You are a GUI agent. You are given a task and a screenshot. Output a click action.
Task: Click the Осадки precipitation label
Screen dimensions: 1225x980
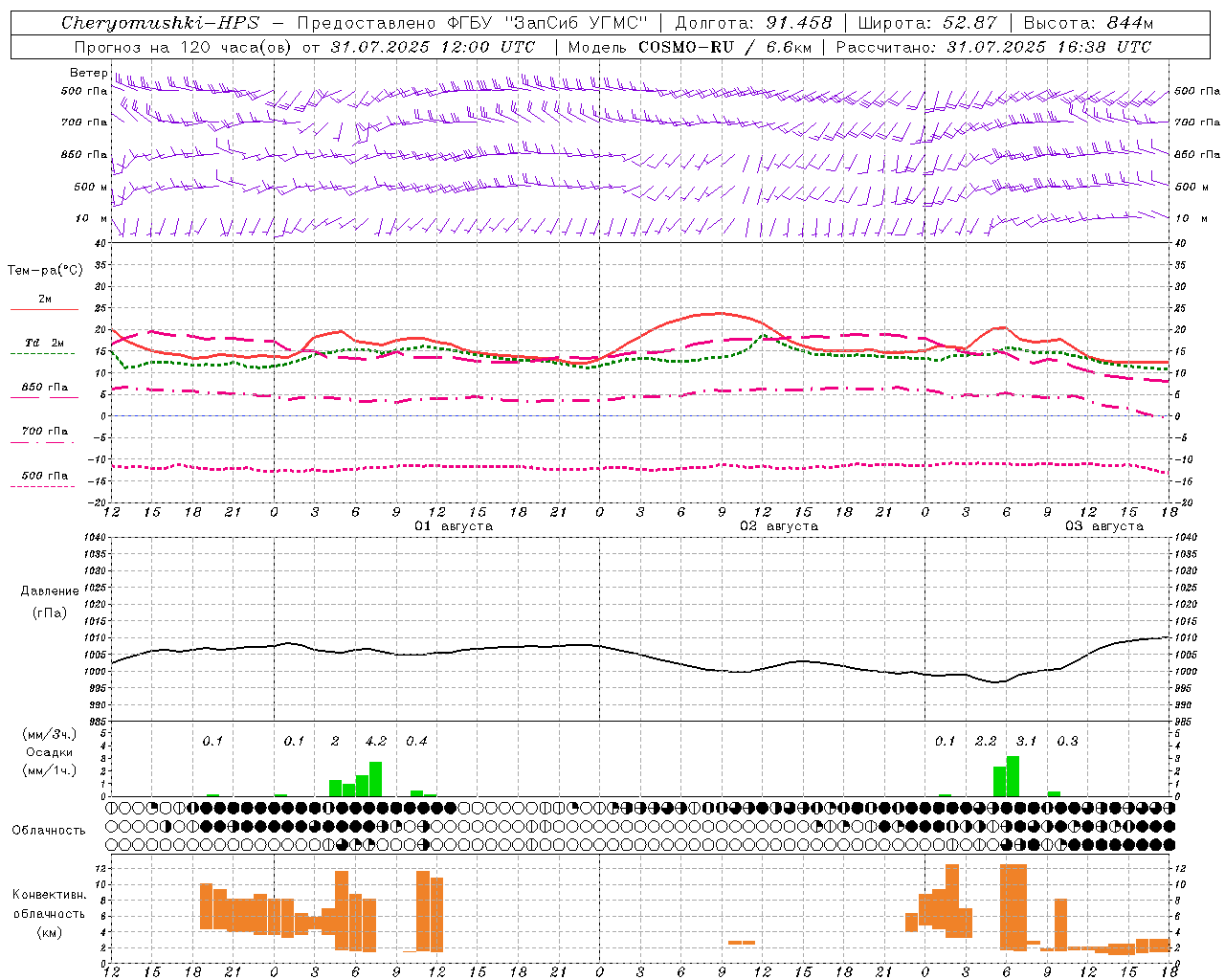point(49,752)
